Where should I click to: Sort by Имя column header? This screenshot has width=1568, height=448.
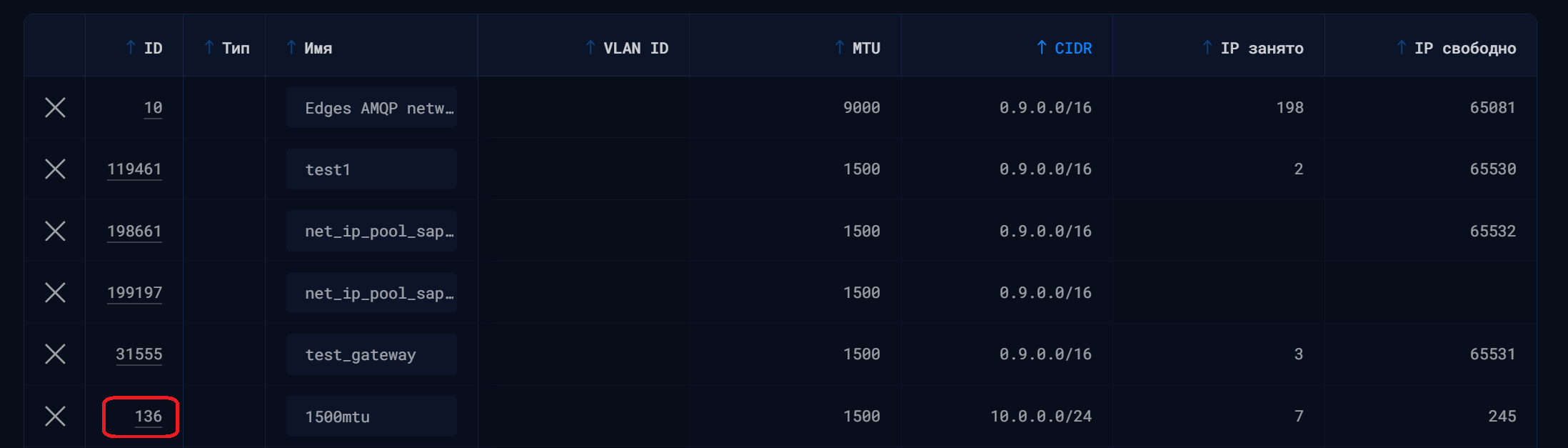(x=309, y=48)
